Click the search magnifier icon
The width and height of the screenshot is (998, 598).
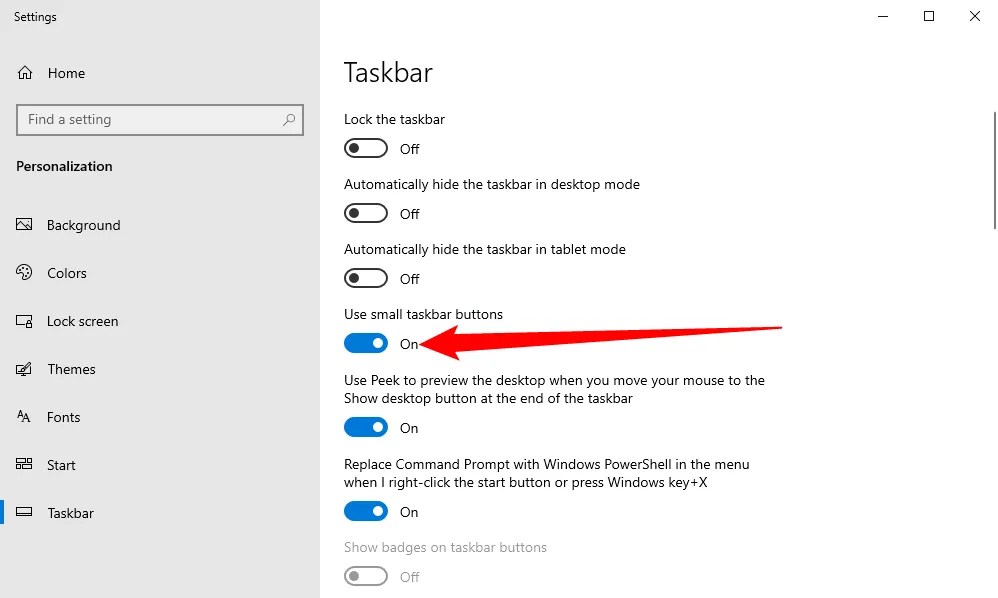[288, 119]
